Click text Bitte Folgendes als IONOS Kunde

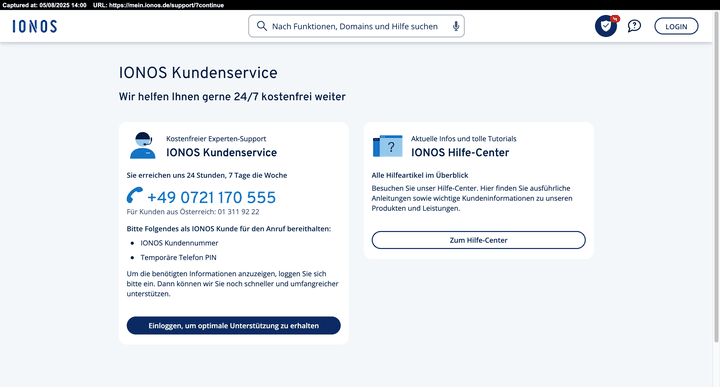(x=229, y=229)
